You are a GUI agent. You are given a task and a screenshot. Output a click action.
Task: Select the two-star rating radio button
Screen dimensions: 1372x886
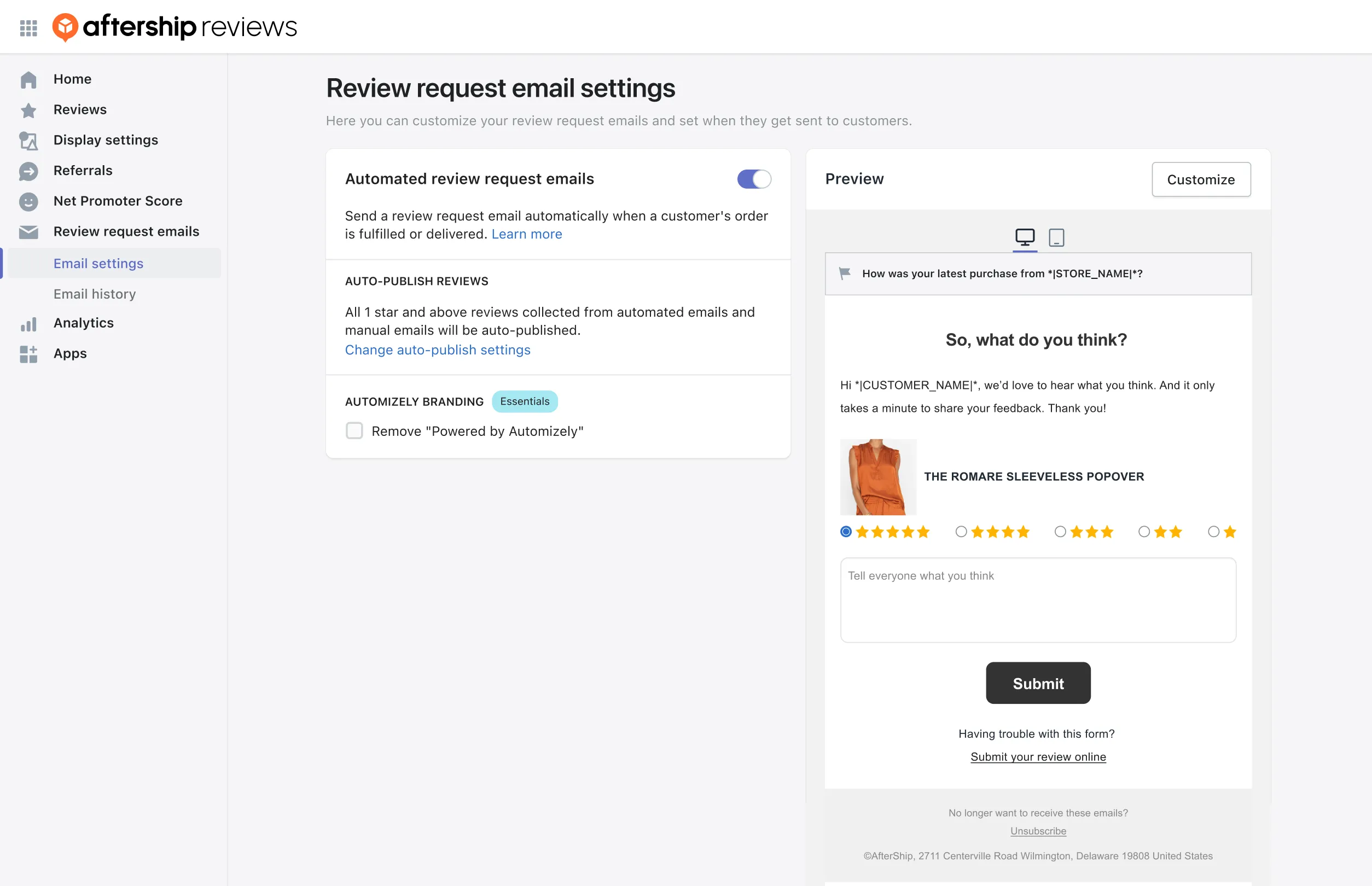[1144, 532]
